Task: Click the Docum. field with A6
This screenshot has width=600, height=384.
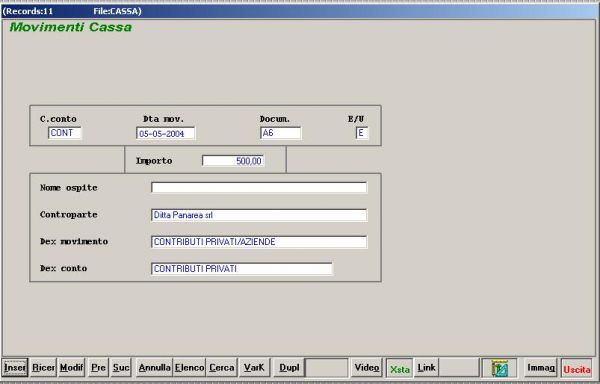Action: (x=280, y=133)
